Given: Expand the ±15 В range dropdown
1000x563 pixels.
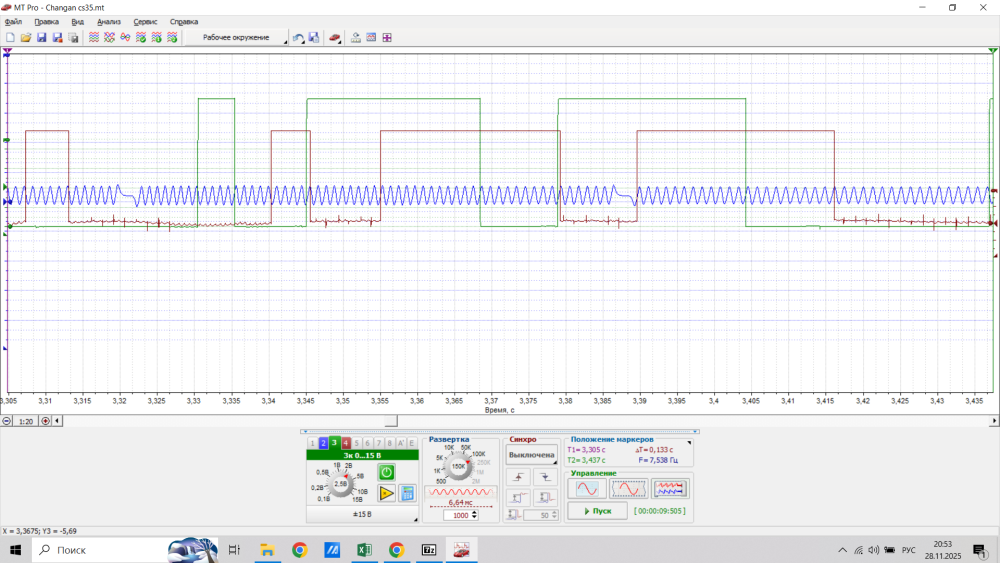Looking at the screenshot, I should tap(362, 515).
